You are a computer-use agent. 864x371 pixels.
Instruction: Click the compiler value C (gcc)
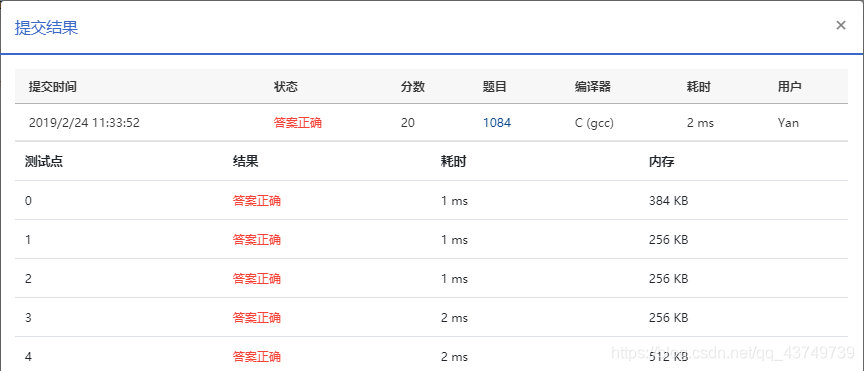point(594,123)
